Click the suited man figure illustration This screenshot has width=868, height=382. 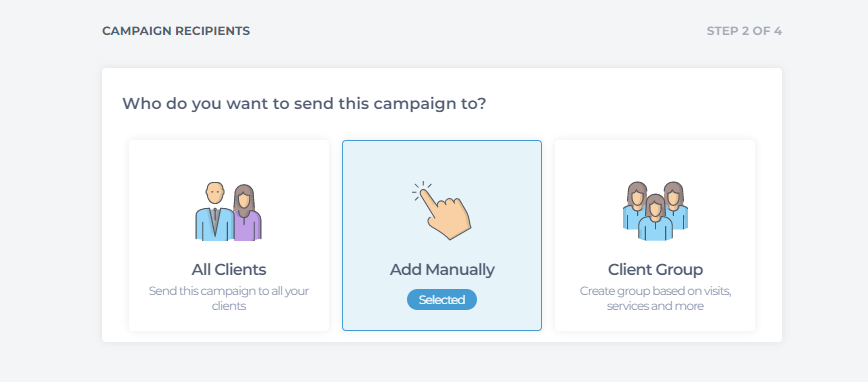point(214,211)
